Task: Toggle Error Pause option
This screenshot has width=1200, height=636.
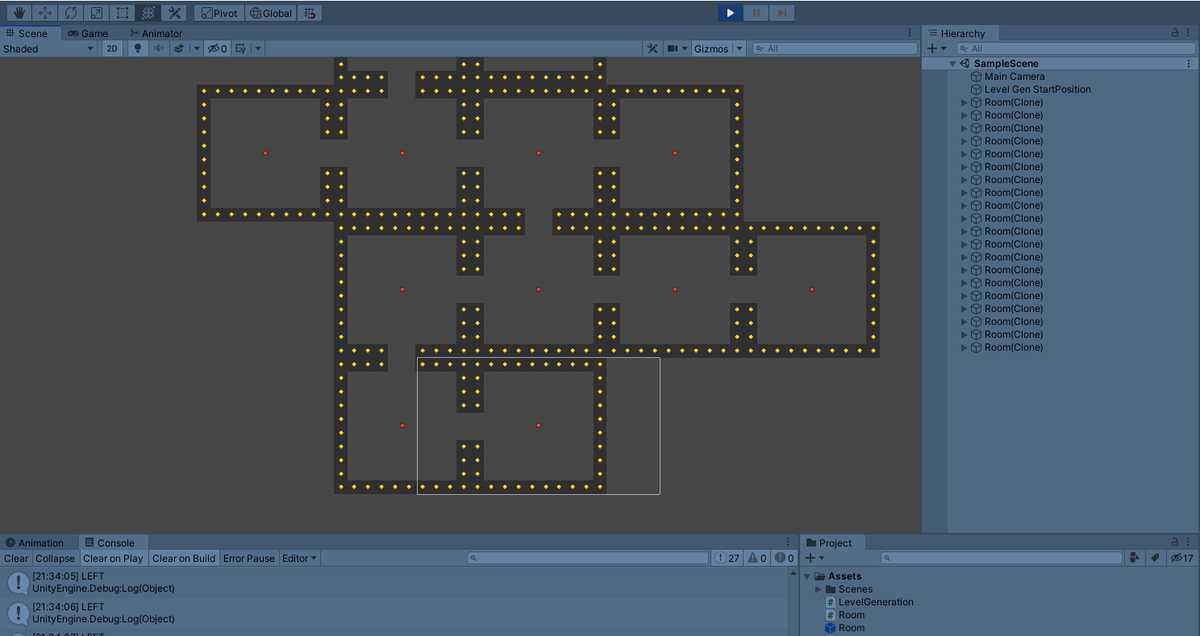Action: point(249,558)
